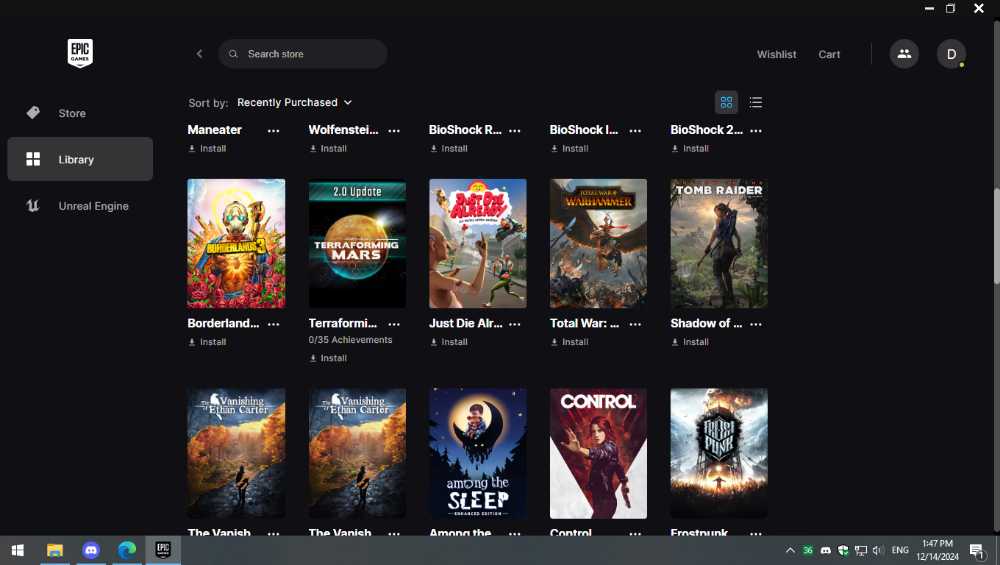This screenshot has width=1000, height=565.
Task: Open Total War options menu
Action: [x=635, y=324]
